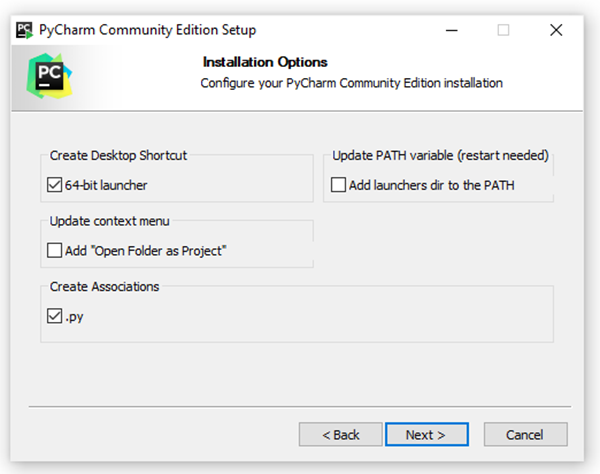Click the greyed-out maximize button
Viewport: 600px width, 474px height.
tap(503, 30)
